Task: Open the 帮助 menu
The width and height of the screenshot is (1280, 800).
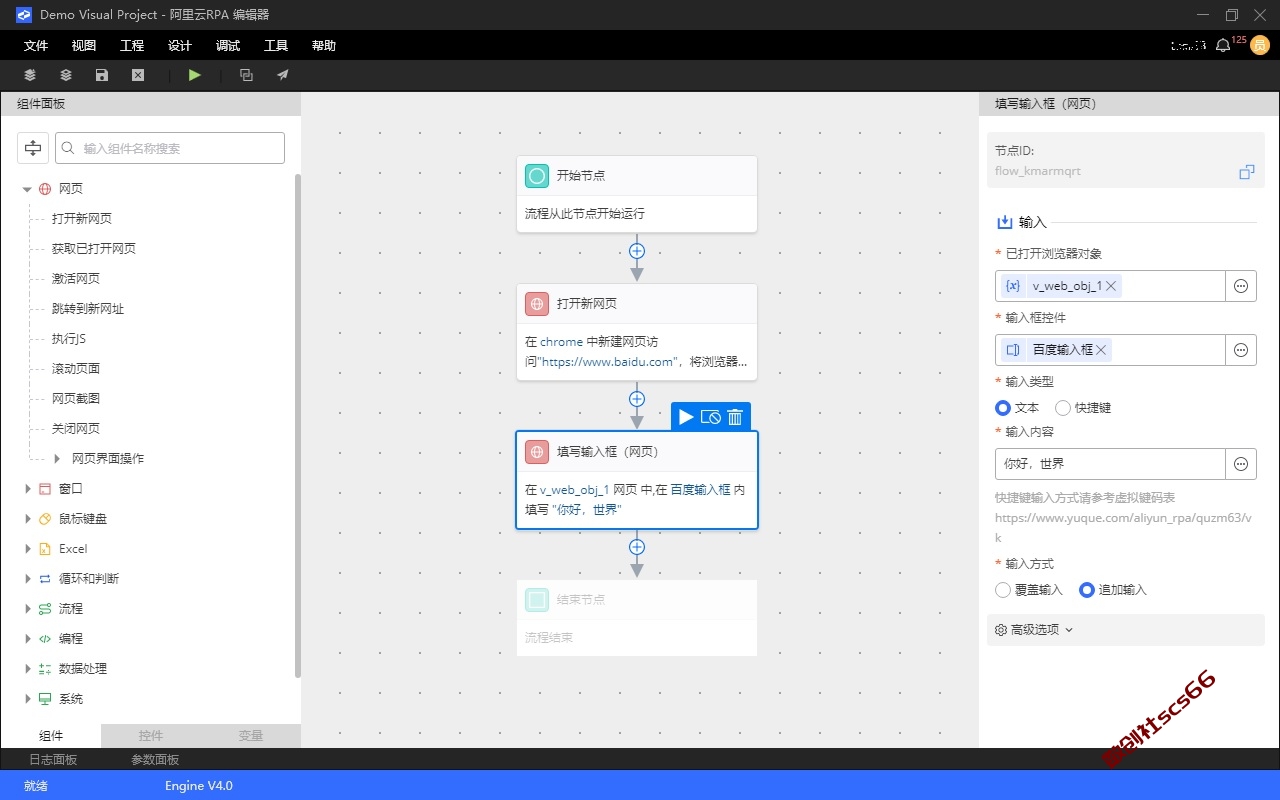Action: [324, 46]
